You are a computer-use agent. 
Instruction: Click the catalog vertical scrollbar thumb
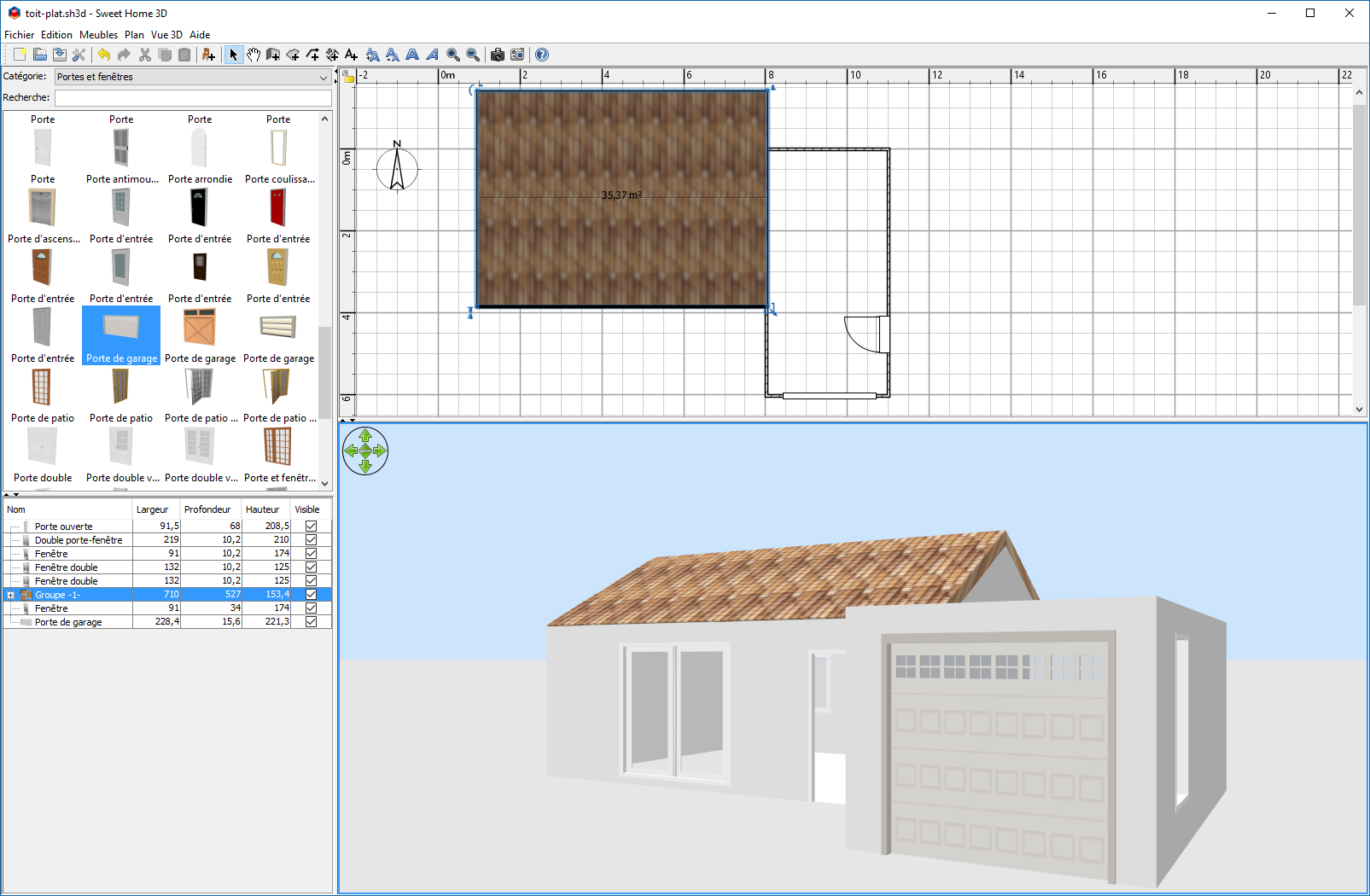[x=324, y=373]
